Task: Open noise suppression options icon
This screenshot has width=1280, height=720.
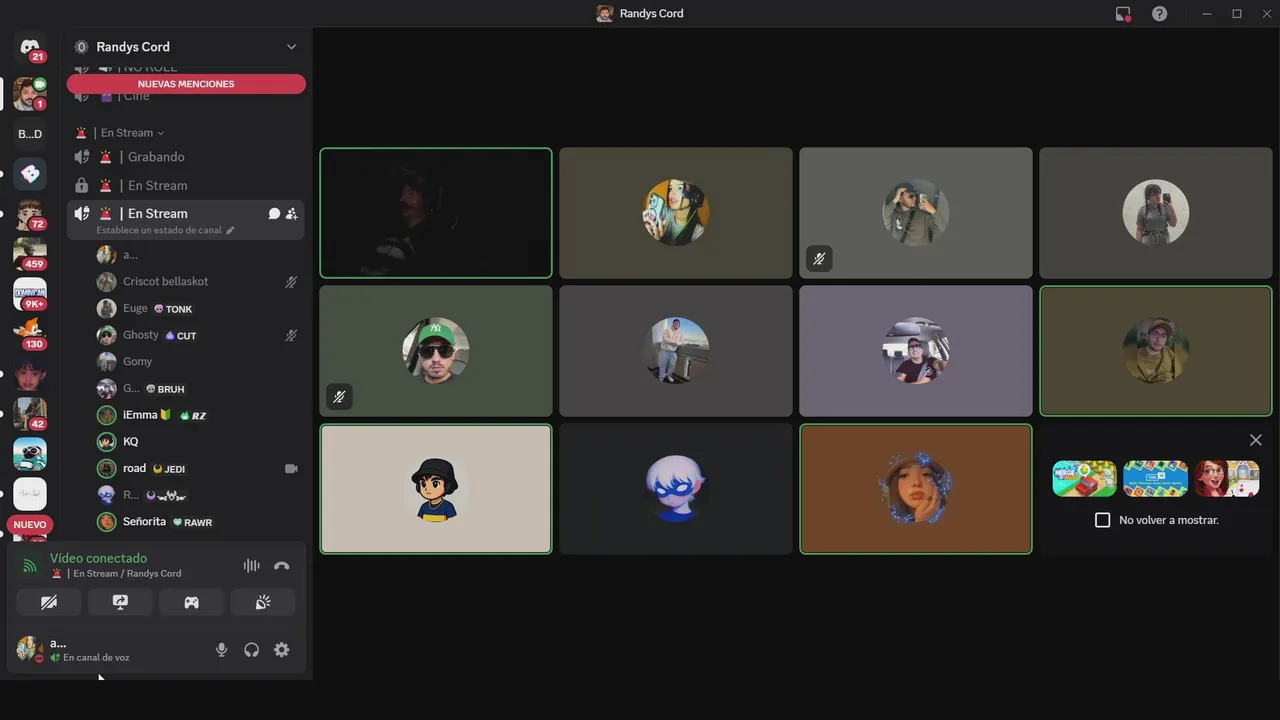Action: (251, 565)
